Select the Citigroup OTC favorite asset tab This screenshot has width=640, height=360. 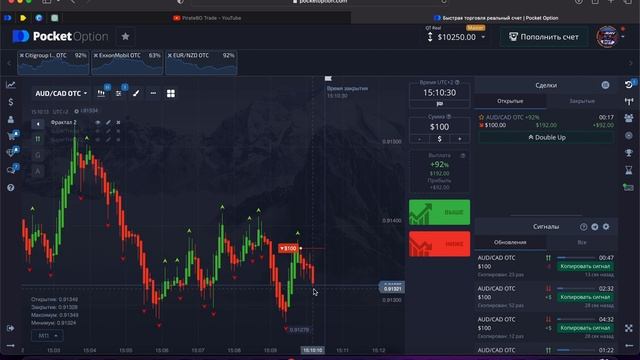coord(53,62)
